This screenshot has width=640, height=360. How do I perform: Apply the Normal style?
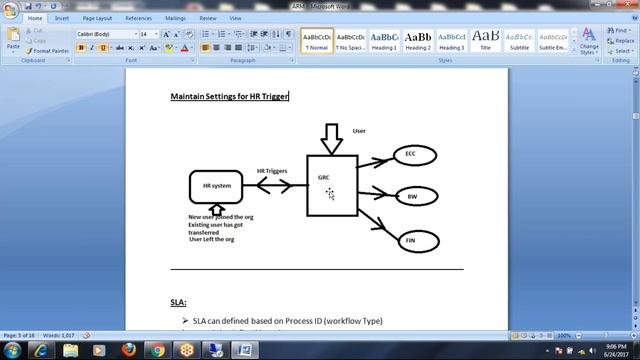click(317, 40)
